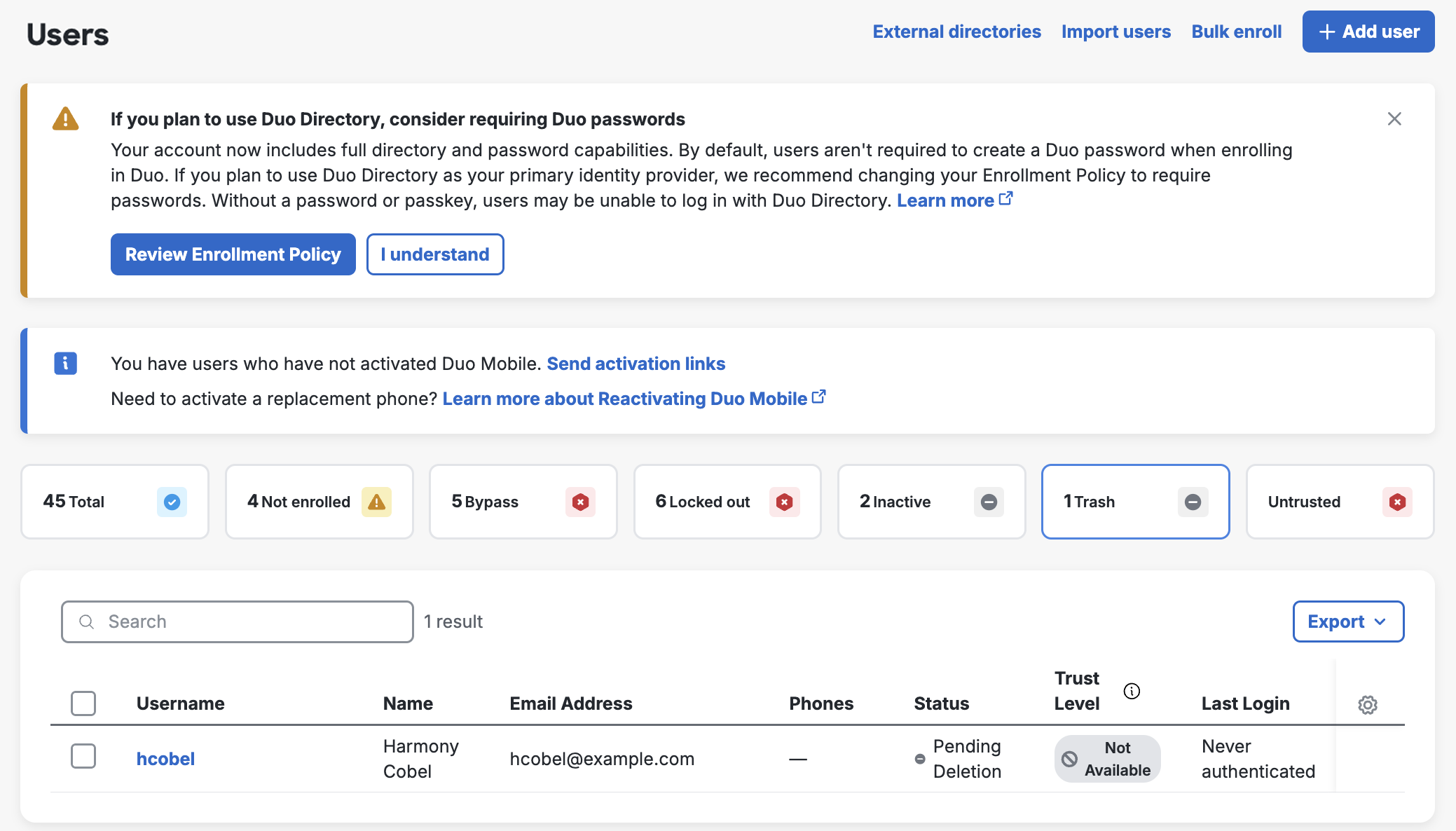Open Bulk enroll link
This screenshot has height=831, width=1456.
coord(1237,32)
